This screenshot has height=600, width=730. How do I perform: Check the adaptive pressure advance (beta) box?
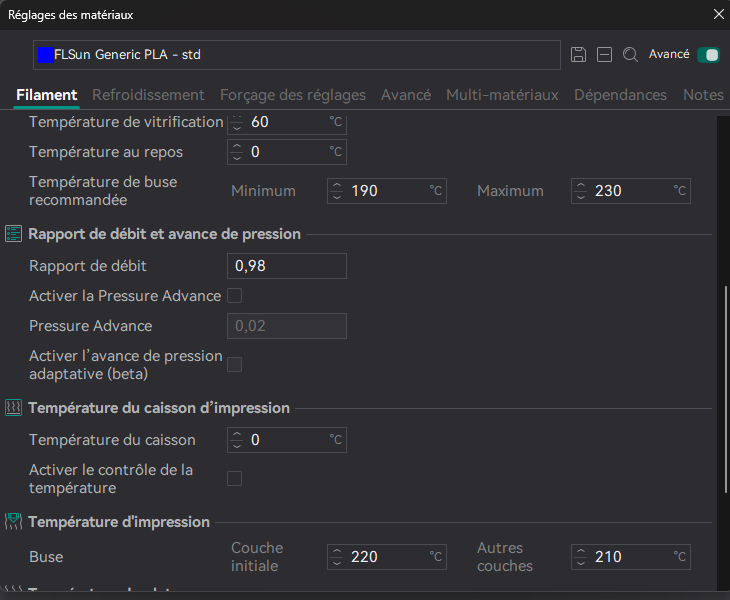click(235, 364)
